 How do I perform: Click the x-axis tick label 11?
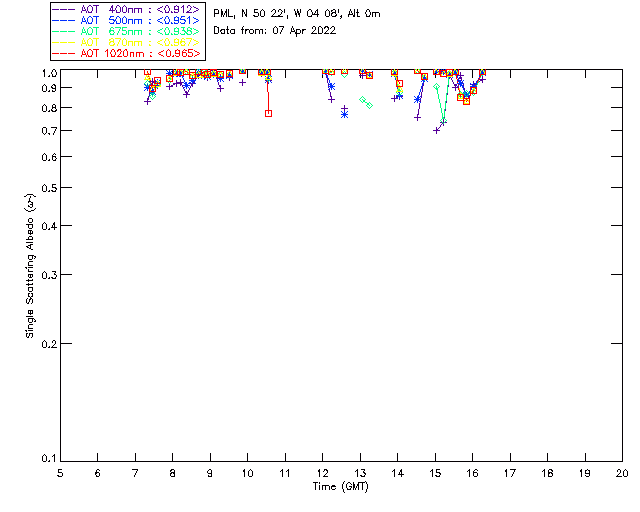point(285,473)
